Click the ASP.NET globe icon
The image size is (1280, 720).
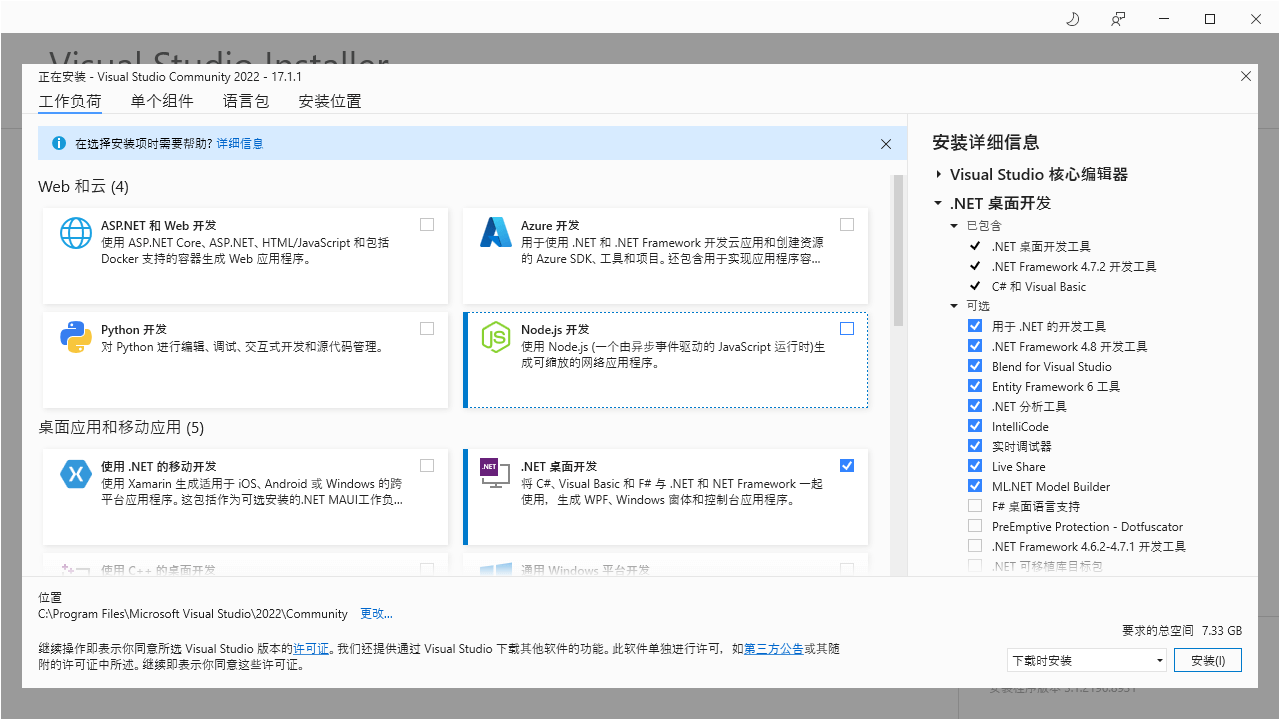pos(76,233)
